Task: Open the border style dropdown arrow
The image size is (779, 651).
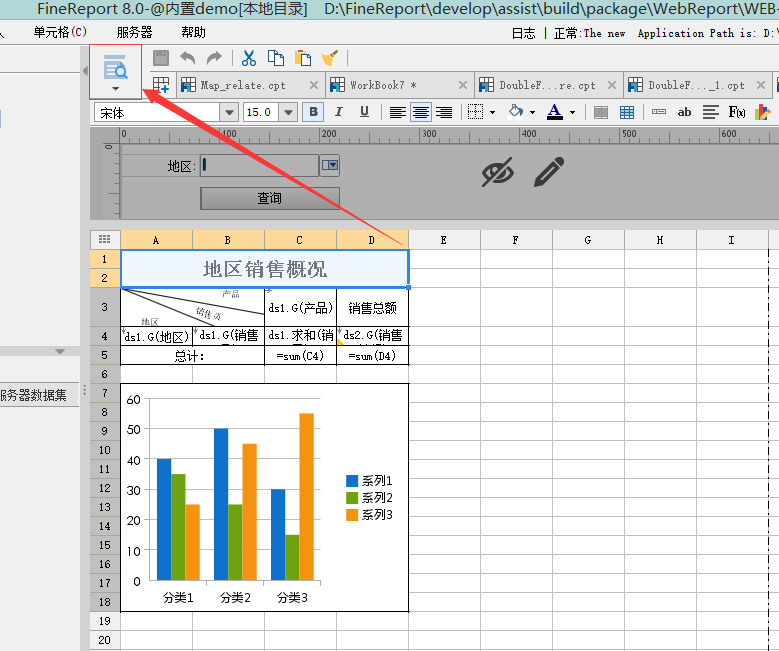Action: click(x=492, y=112)
